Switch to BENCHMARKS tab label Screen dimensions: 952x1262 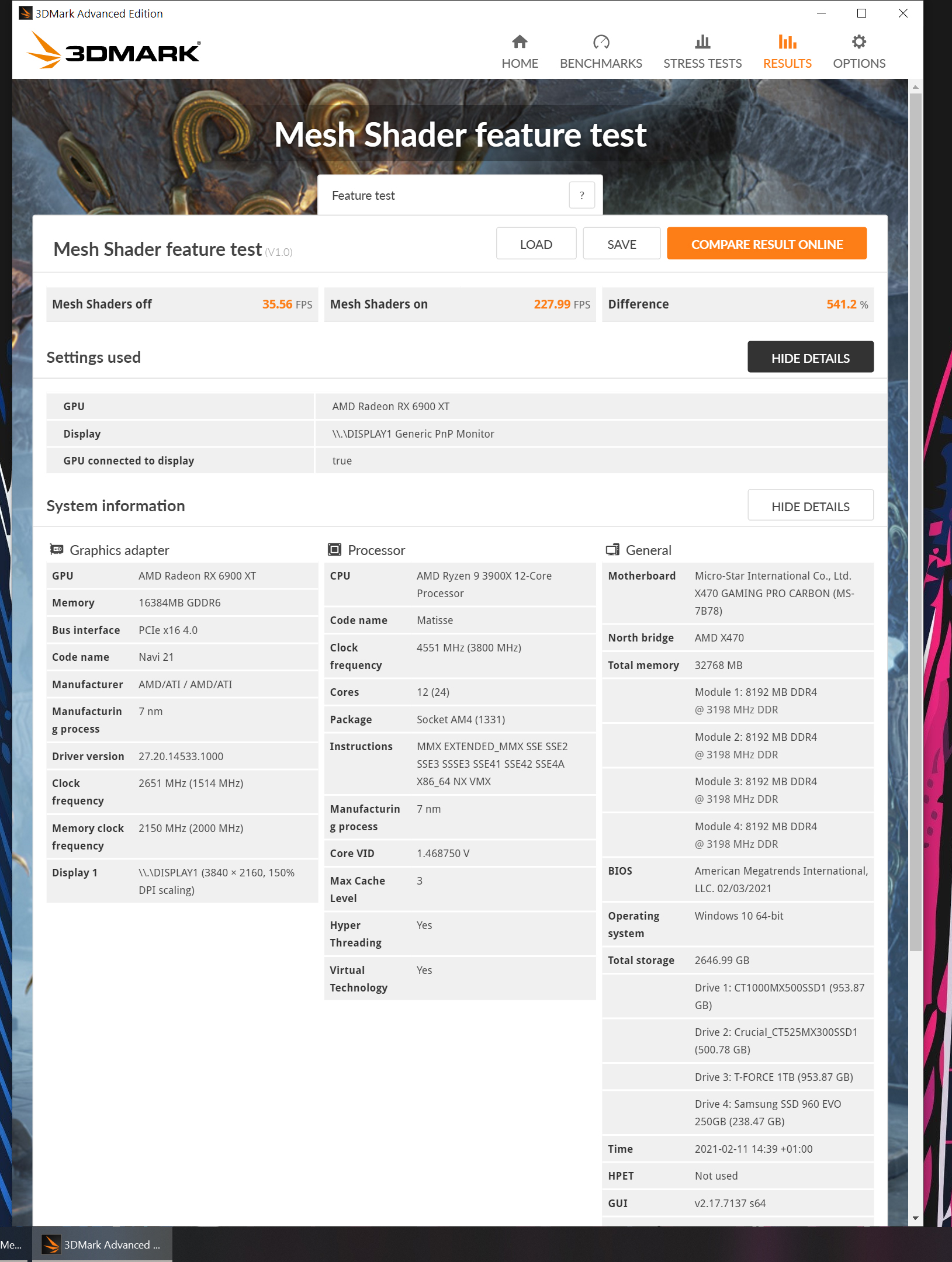(x=601, y=63)
